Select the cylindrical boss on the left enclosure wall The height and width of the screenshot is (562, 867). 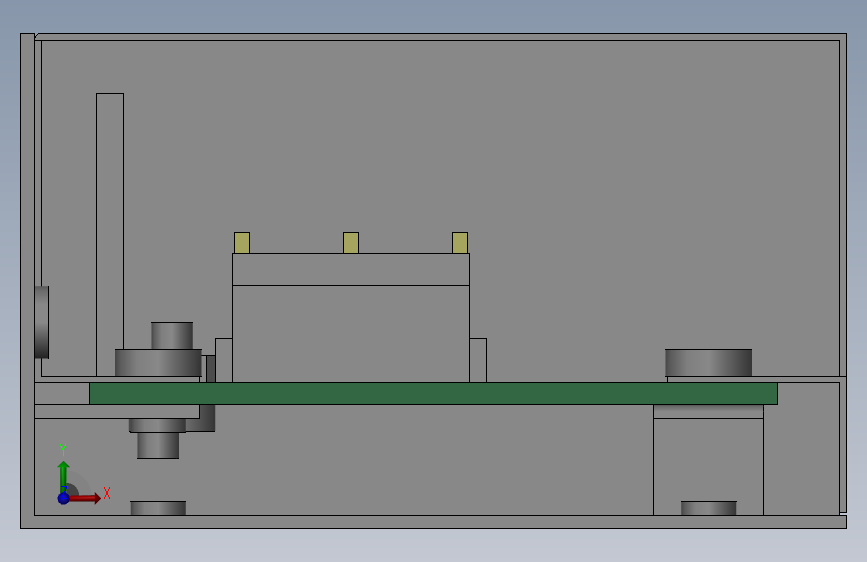point(42,322)
